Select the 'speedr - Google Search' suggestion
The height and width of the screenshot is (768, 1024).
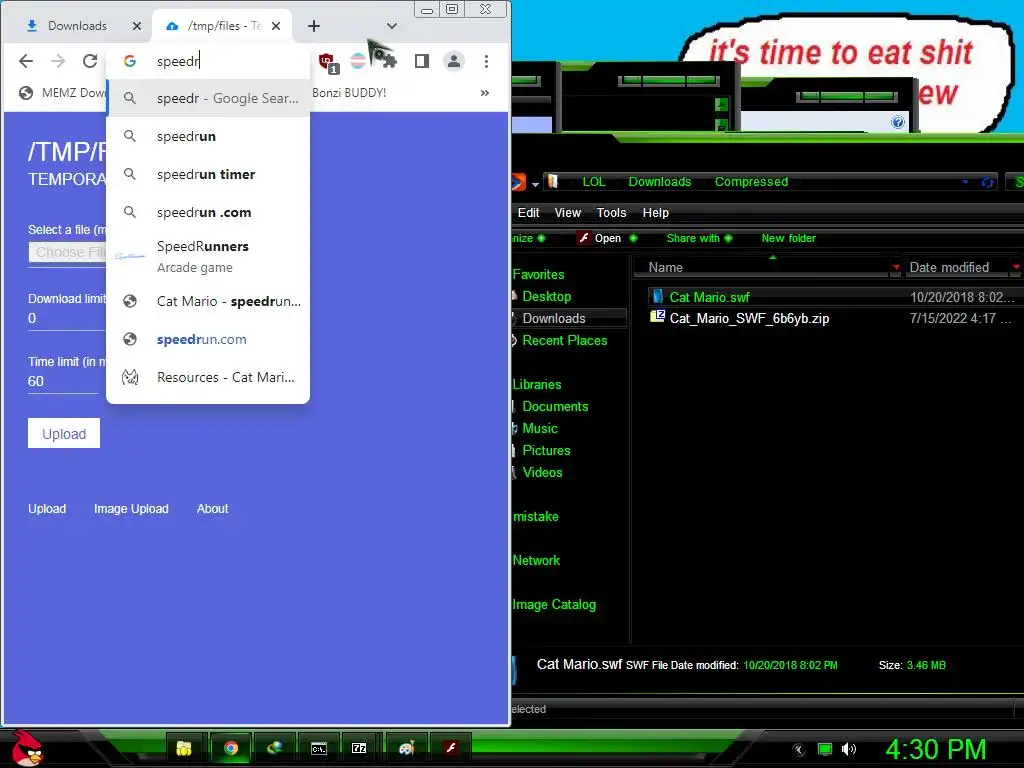click(208, 98)
